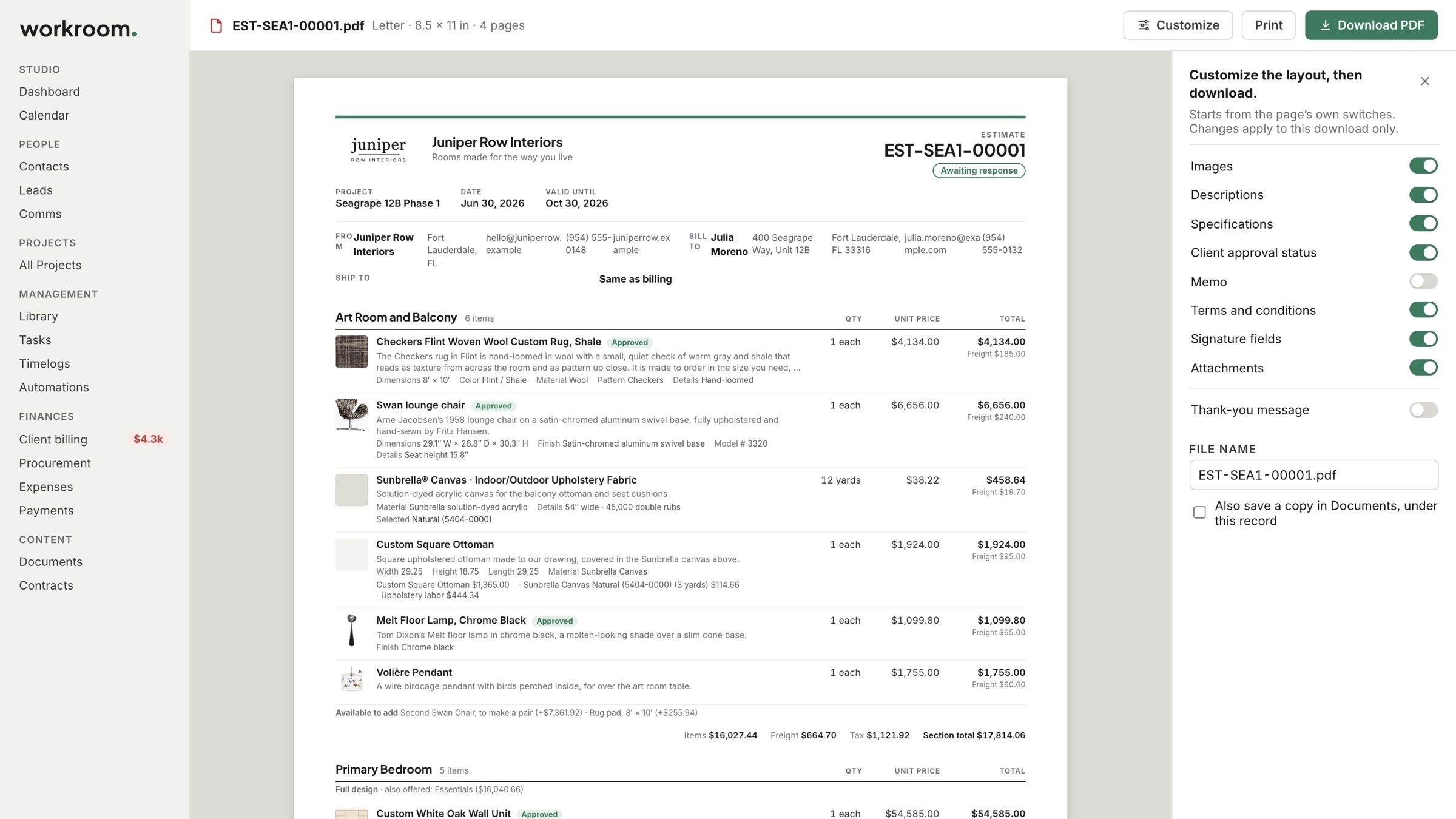Open Contracts page
This screenshot has width=1456, height=819.
(46, 585)
